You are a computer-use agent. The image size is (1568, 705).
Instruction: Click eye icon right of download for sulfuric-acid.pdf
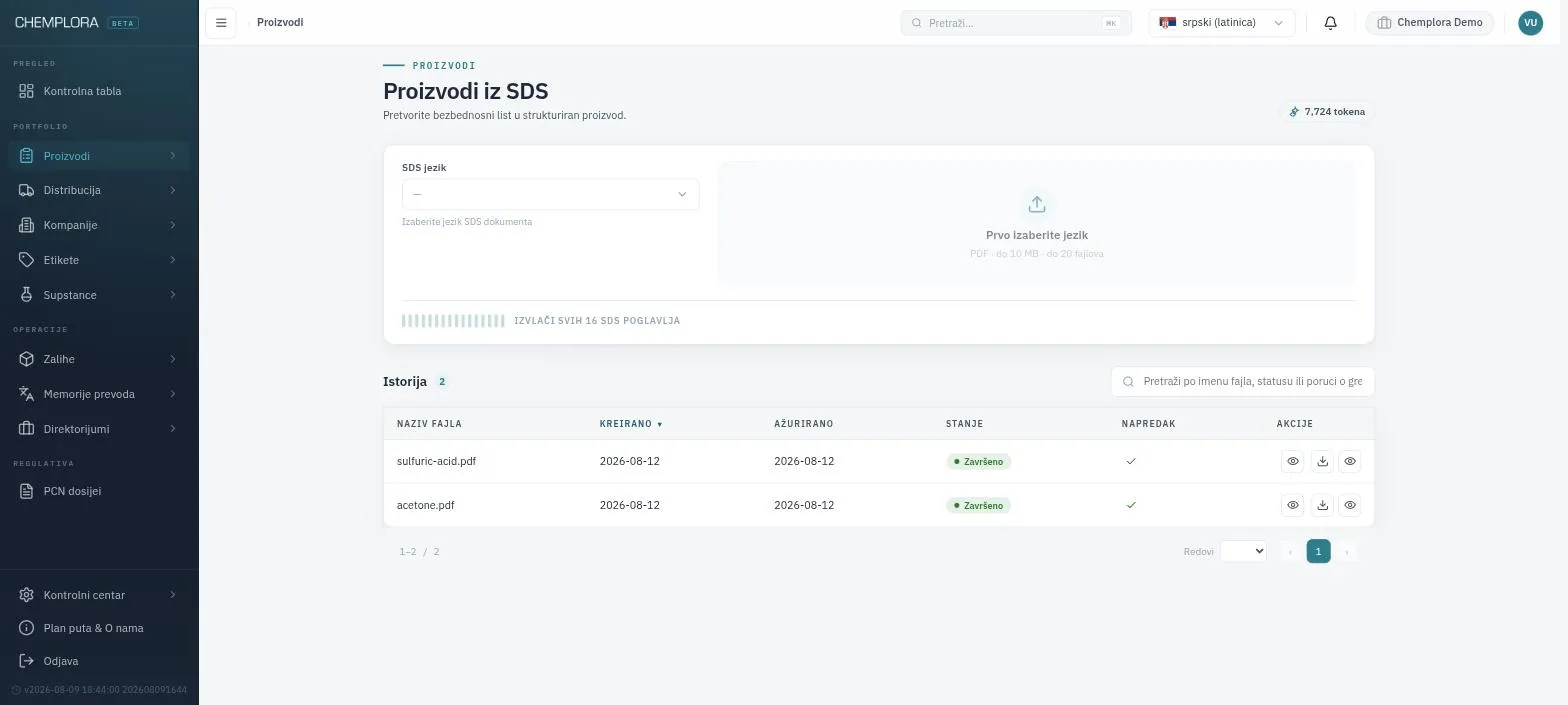click(x=1350, y=462)
